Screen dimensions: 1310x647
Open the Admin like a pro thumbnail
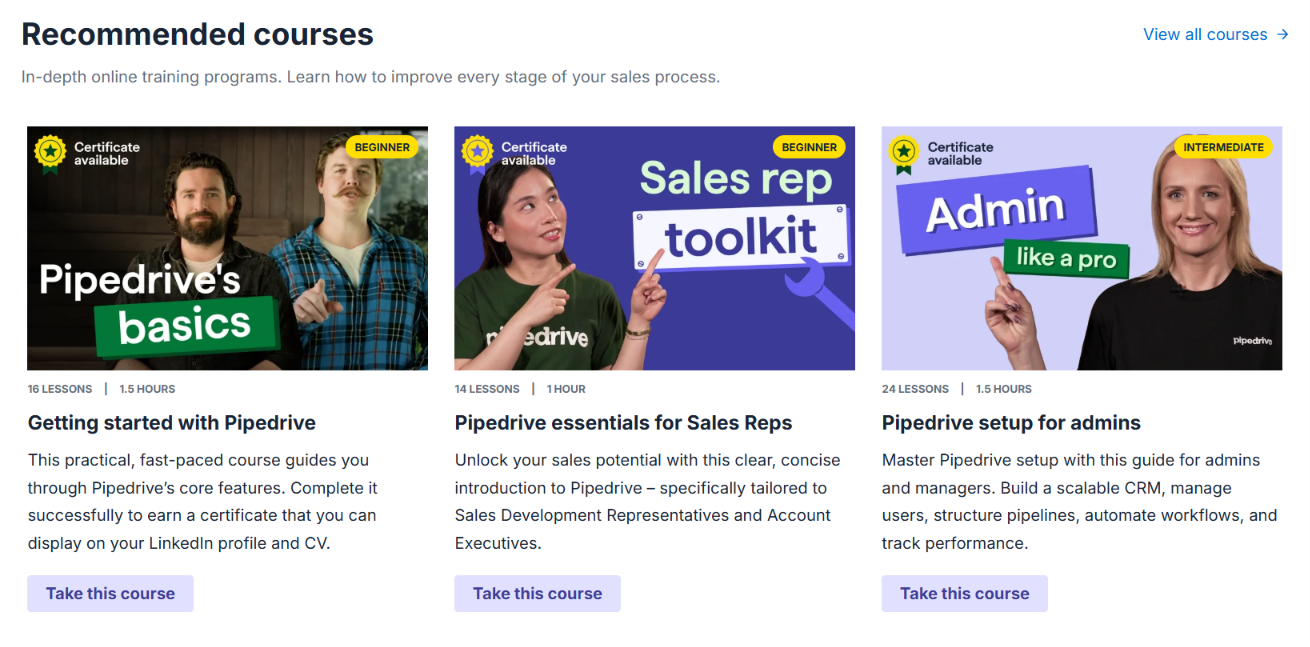point(1081,248)
